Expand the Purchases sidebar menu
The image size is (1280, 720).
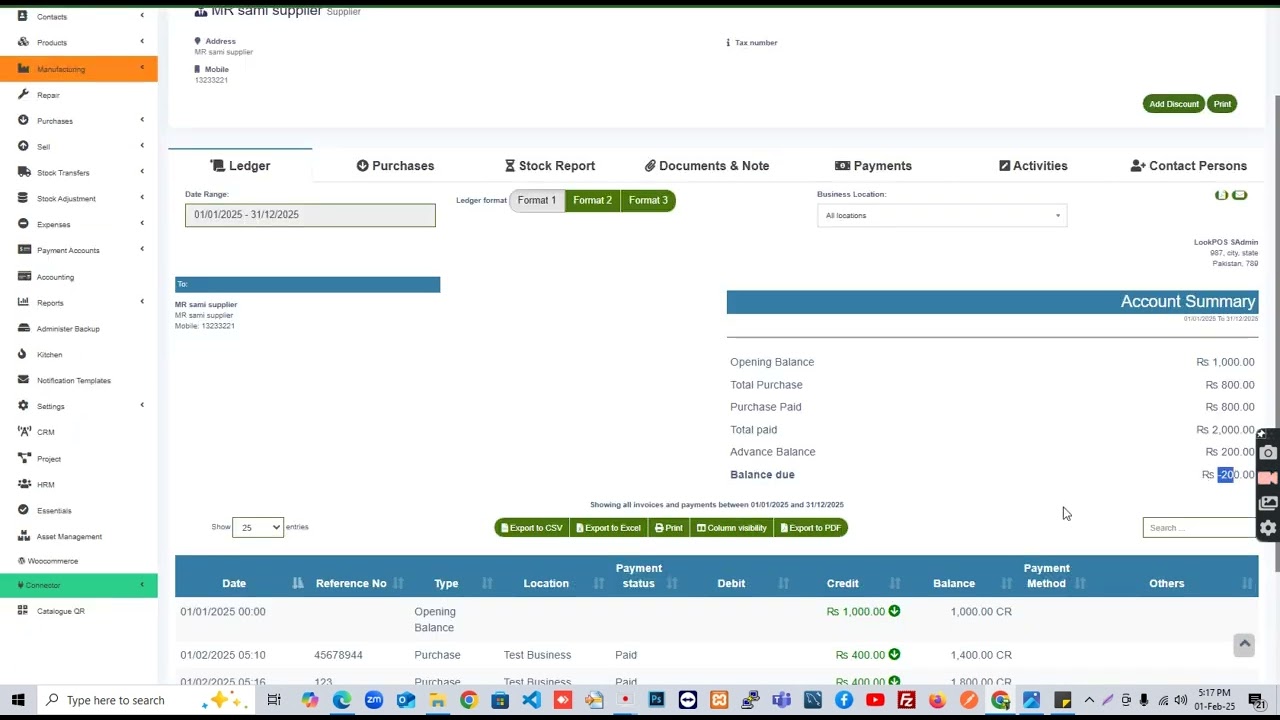78,120
